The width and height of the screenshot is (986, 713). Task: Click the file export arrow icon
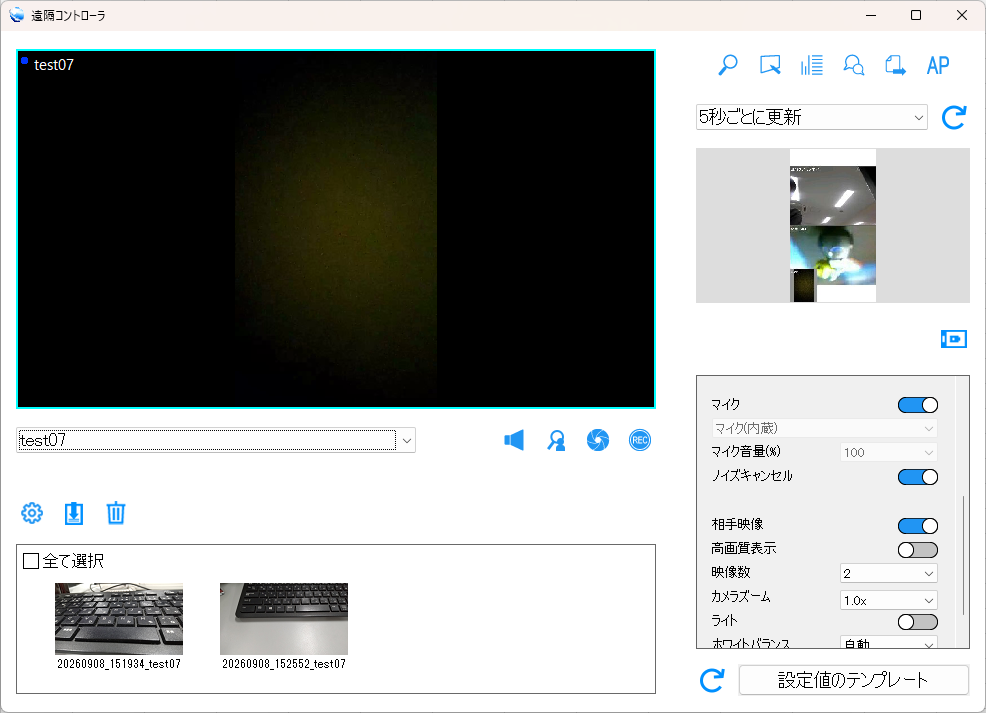895,65
